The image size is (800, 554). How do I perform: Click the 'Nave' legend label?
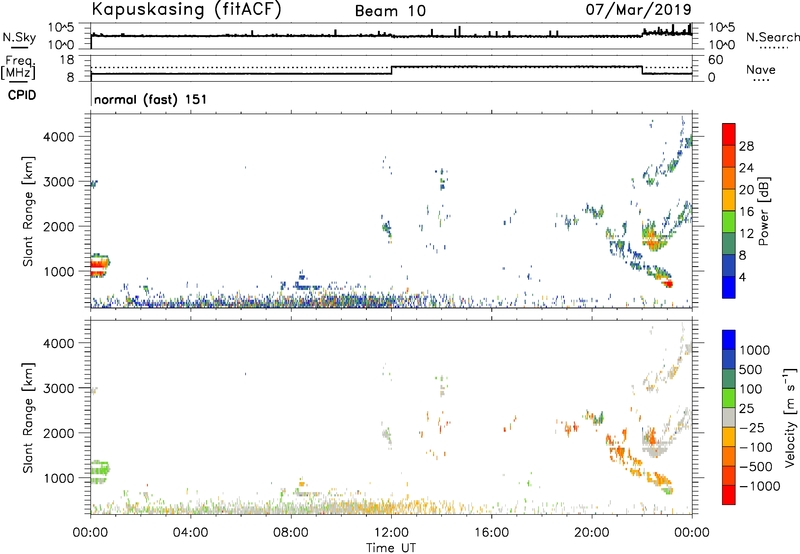pos(761,69)
